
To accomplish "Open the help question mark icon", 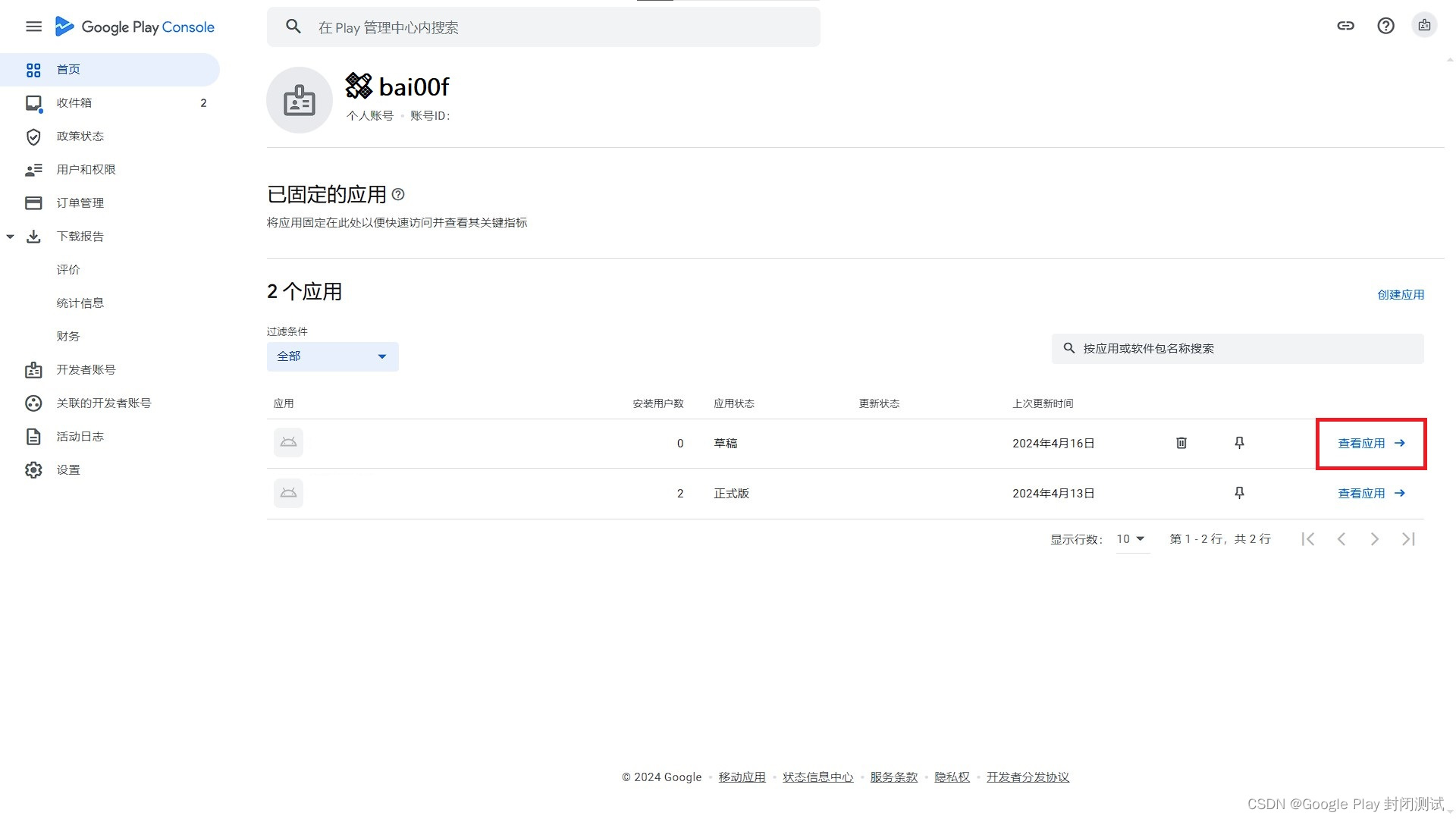I will [1385, 26].
